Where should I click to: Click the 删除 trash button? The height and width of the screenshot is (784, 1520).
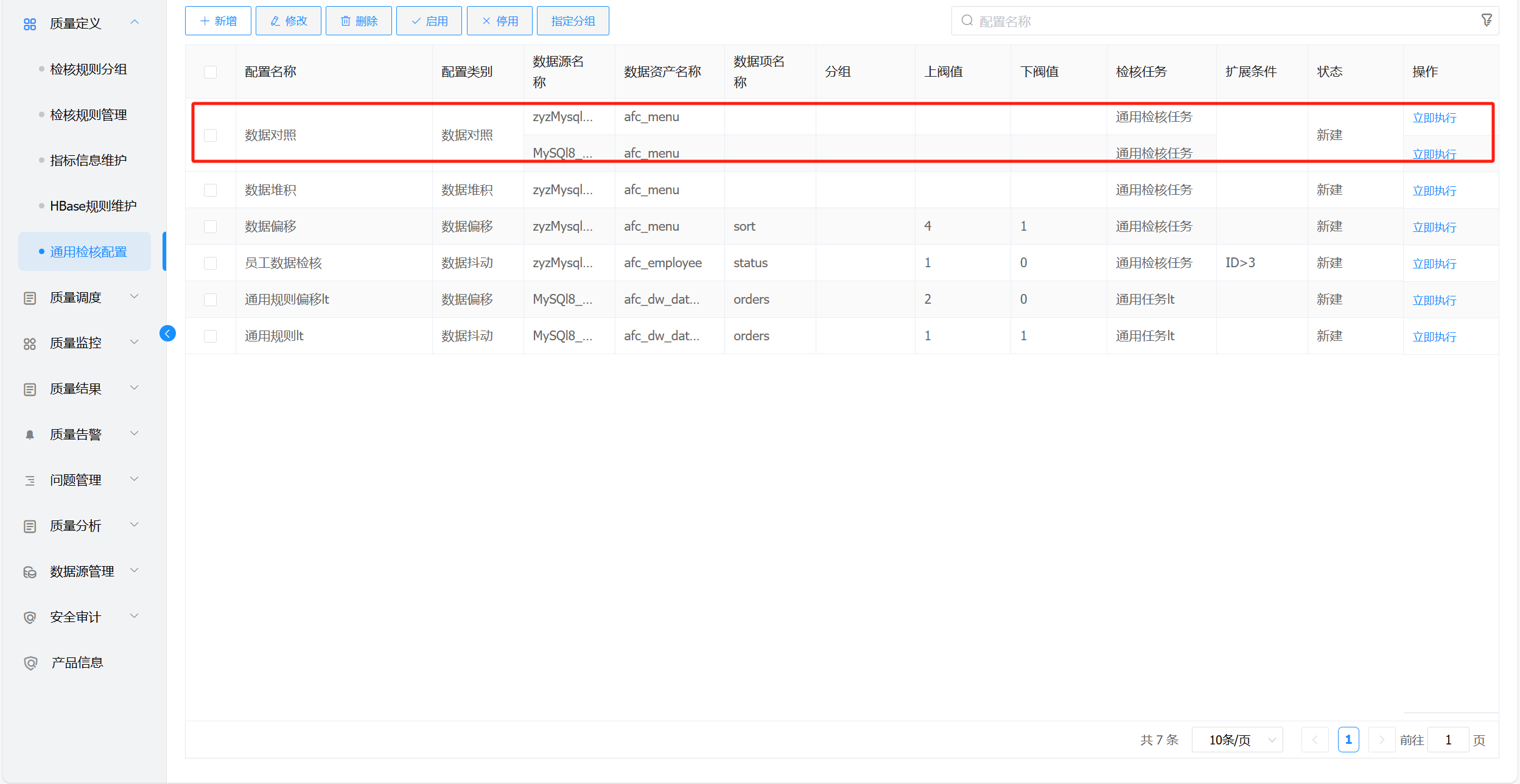tap(359, 21)
